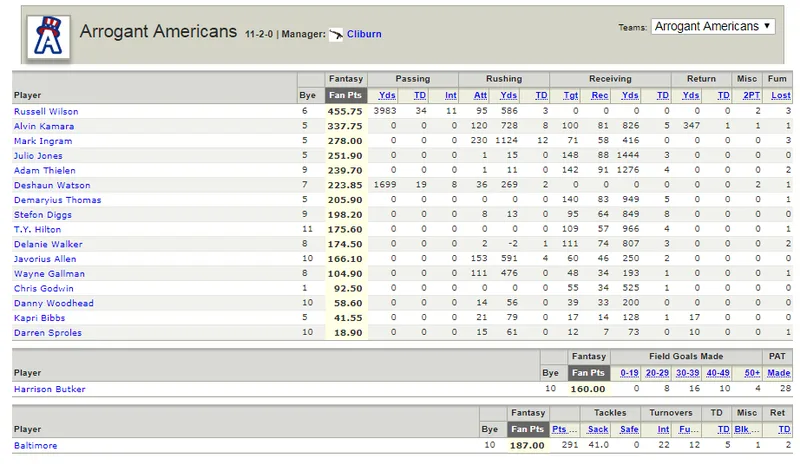Sort defense by Sack column

(597, 430)
